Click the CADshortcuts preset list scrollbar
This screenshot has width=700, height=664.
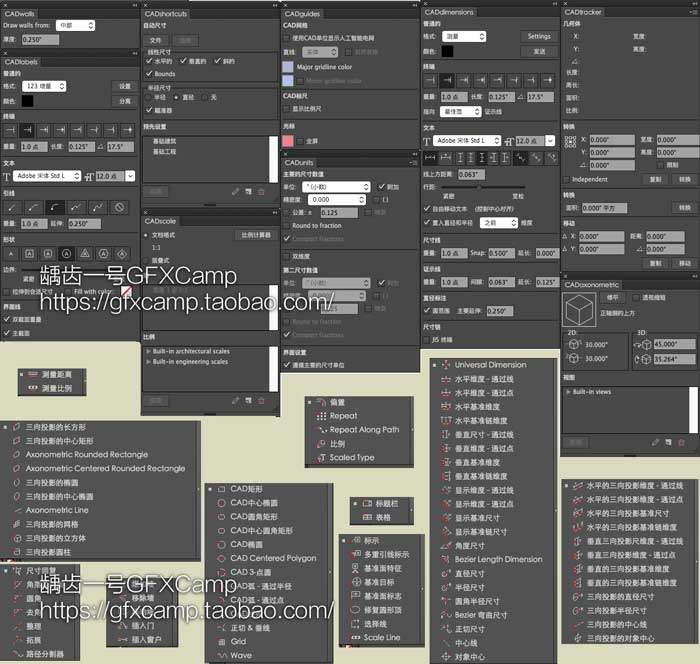pyautogui.click(x=273, y=159)
